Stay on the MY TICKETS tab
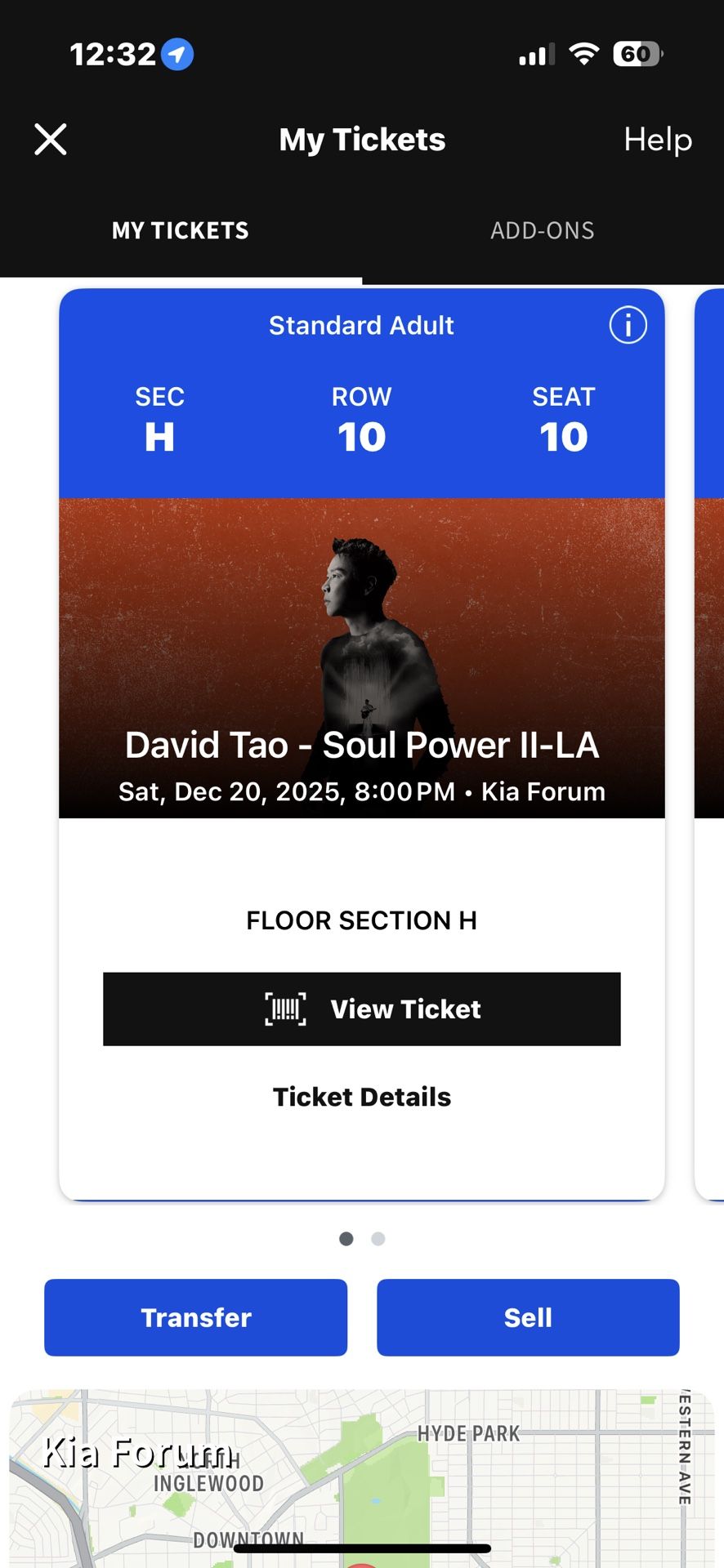The image size is (724, 1568). [x=180, y=230]
